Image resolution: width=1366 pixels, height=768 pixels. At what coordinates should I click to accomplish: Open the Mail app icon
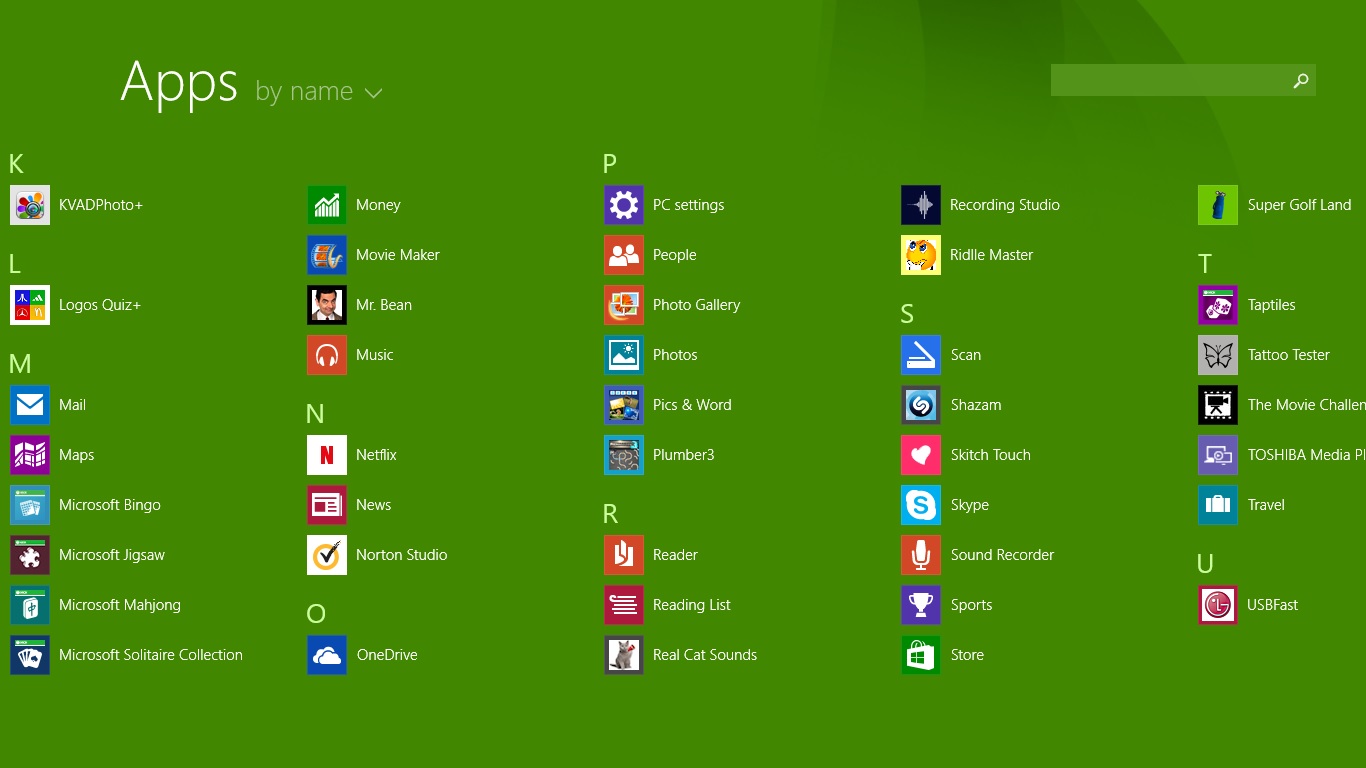tap(30, 405)
